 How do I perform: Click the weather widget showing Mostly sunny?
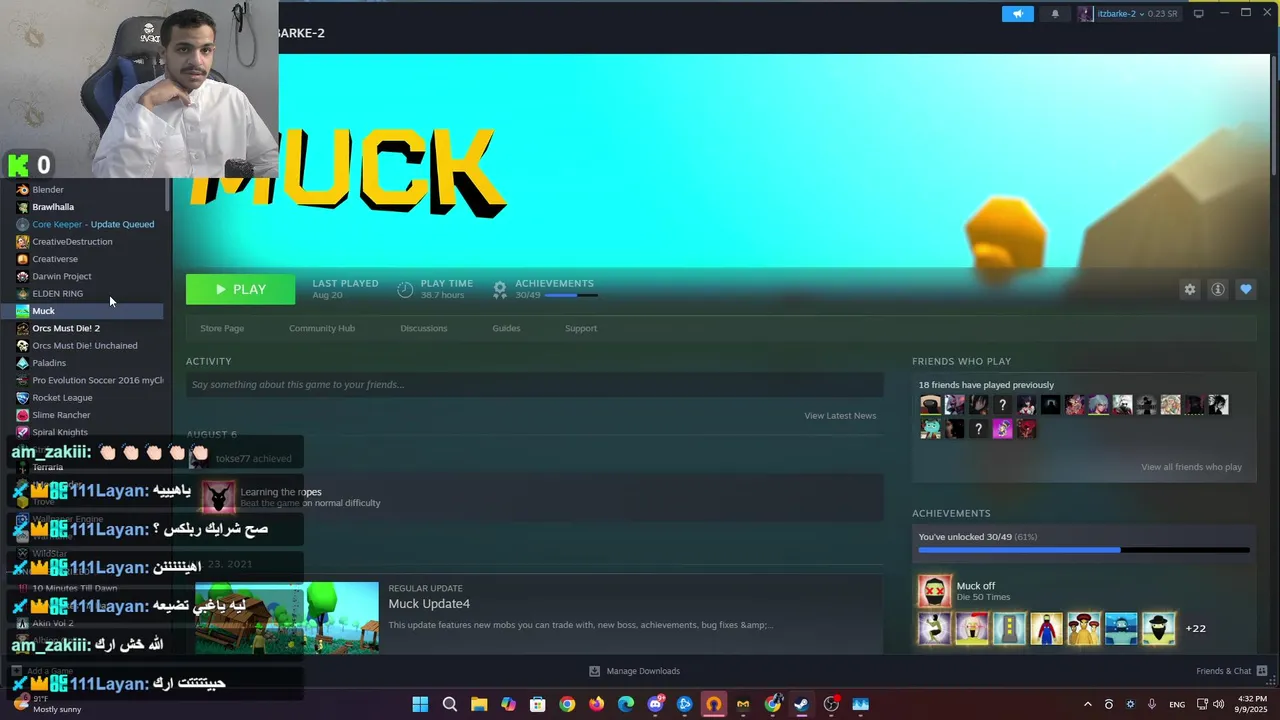coord(46,704)
